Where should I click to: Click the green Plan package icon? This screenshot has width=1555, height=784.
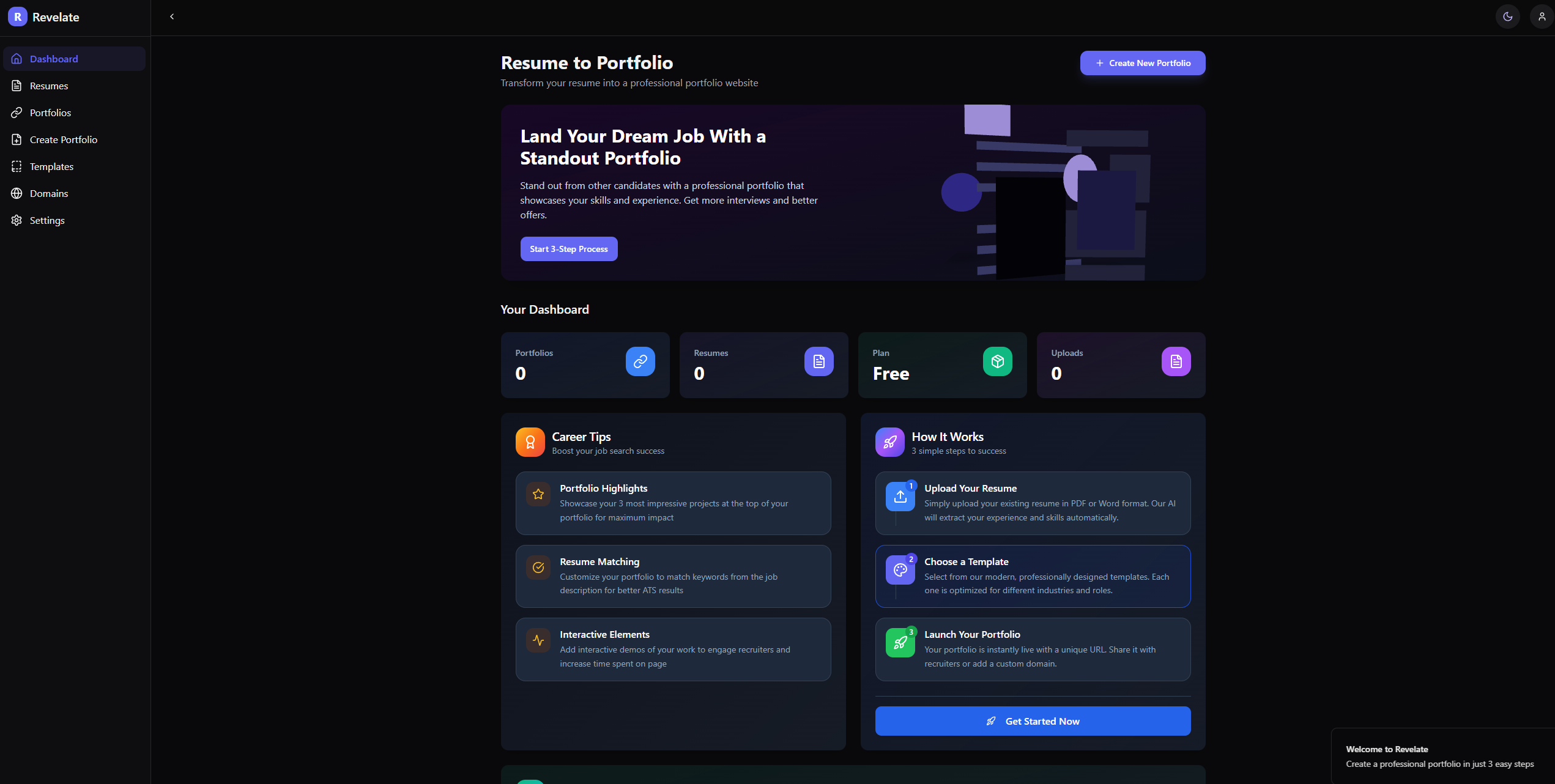click(x=997, y=361)
